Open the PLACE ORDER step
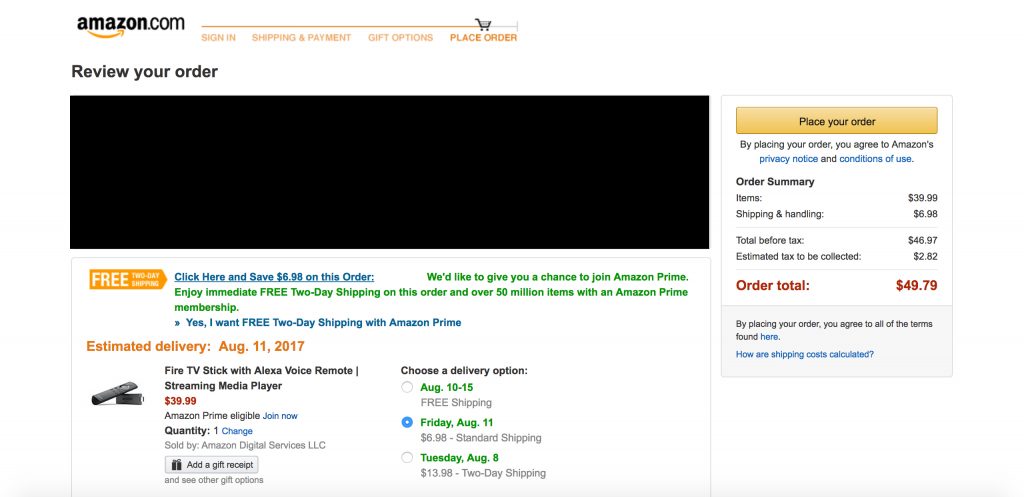The width and height of the screenshot is (1024, 497). coord(483,38)
